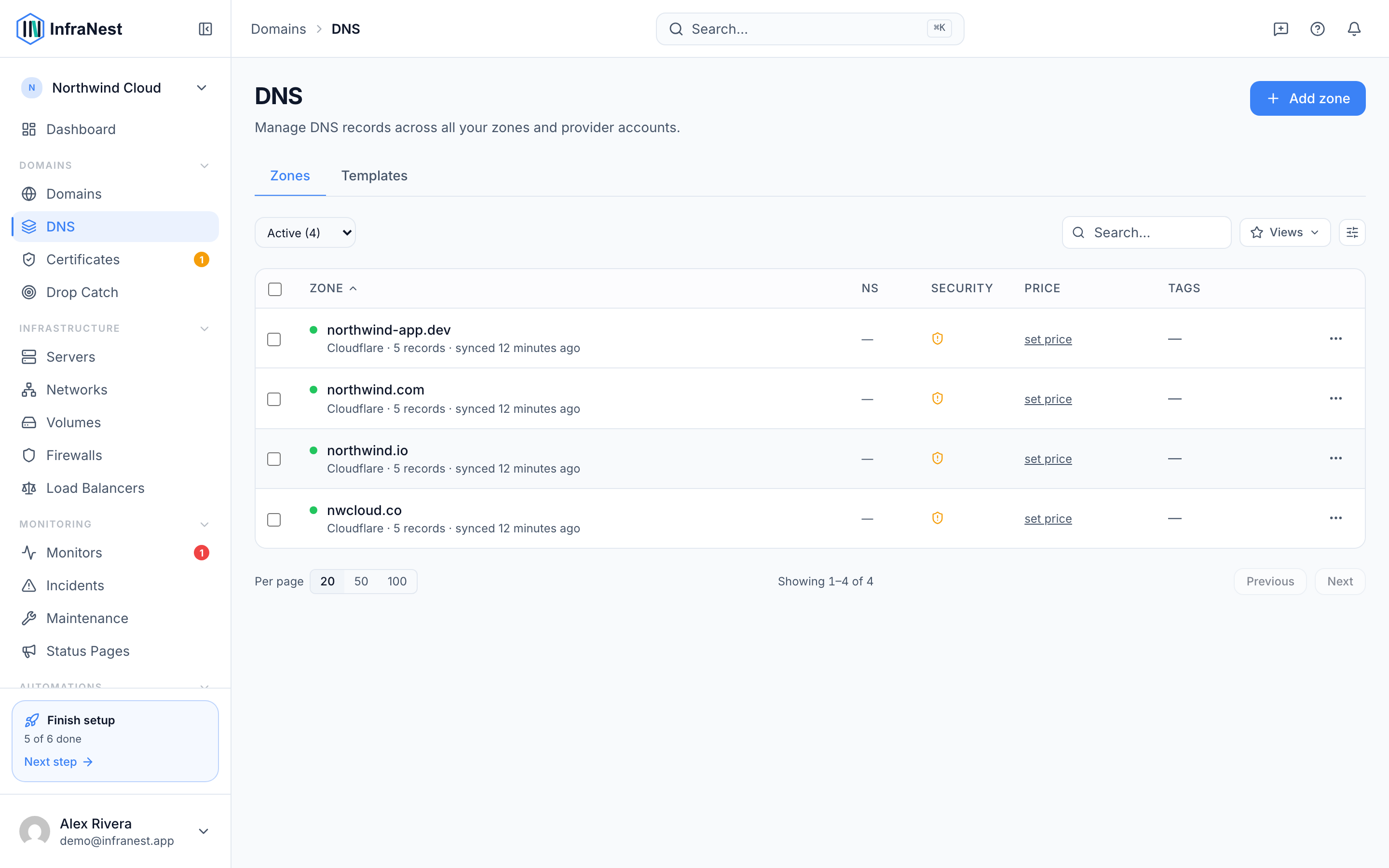Click the Maintenance wrench icon

pyautogui.click(x=29, y=618)
